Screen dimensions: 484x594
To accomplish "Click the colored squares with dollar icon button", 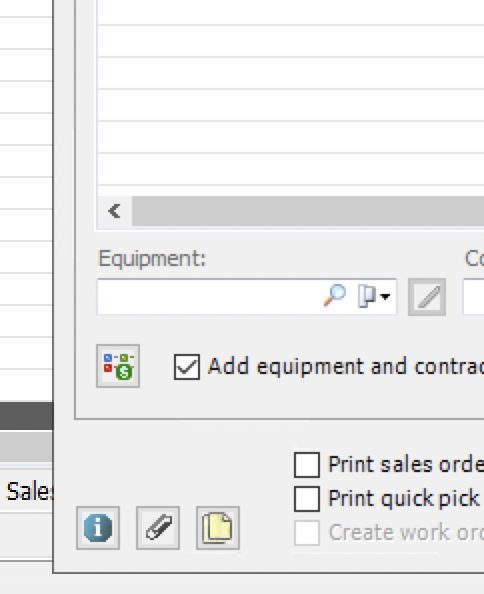I will pos(118,366).
